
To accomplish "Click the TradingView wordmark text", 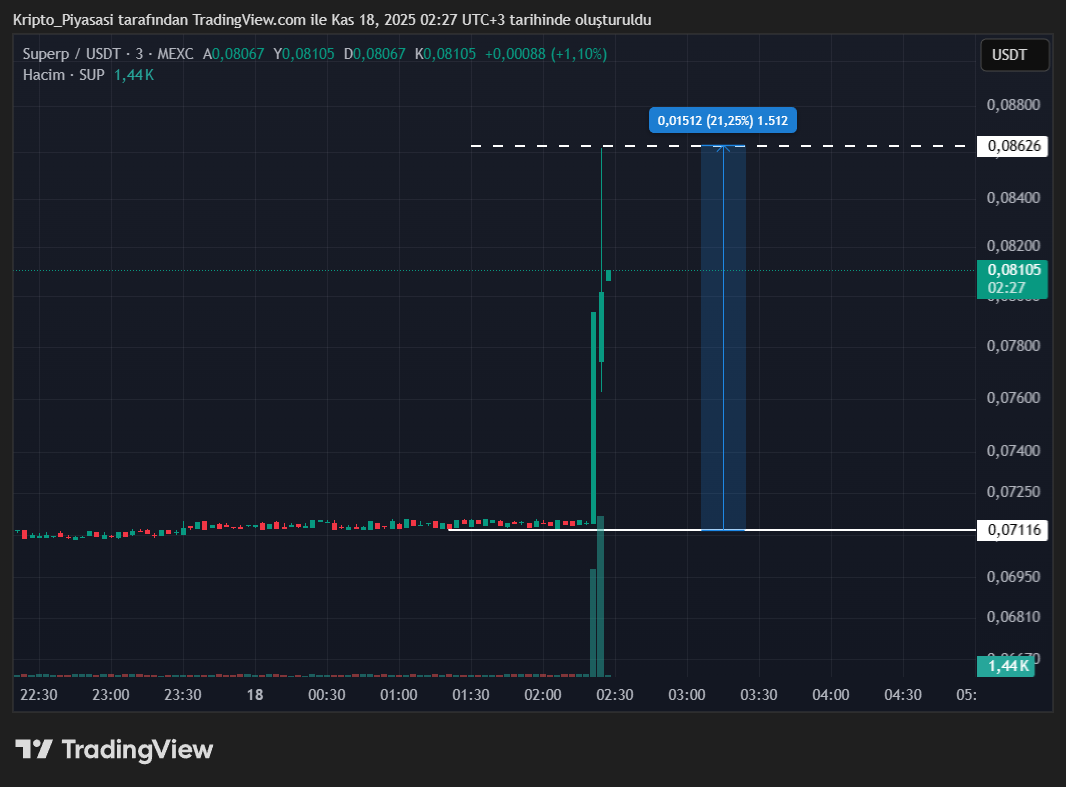I will (137, 749).
